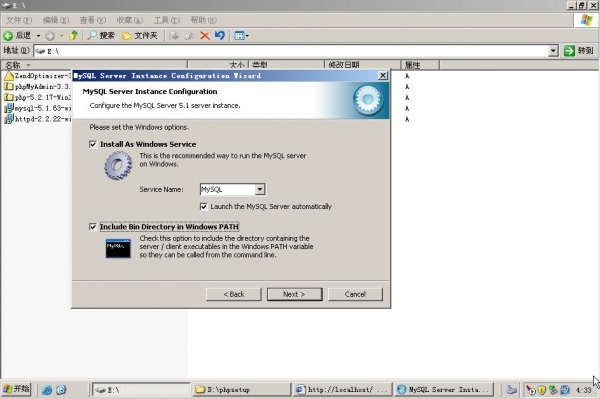Click the green-arrow pointer tray icon
The height and width of the screenshot is (399, 600).
pyautogui.click(x=530, y=390)
